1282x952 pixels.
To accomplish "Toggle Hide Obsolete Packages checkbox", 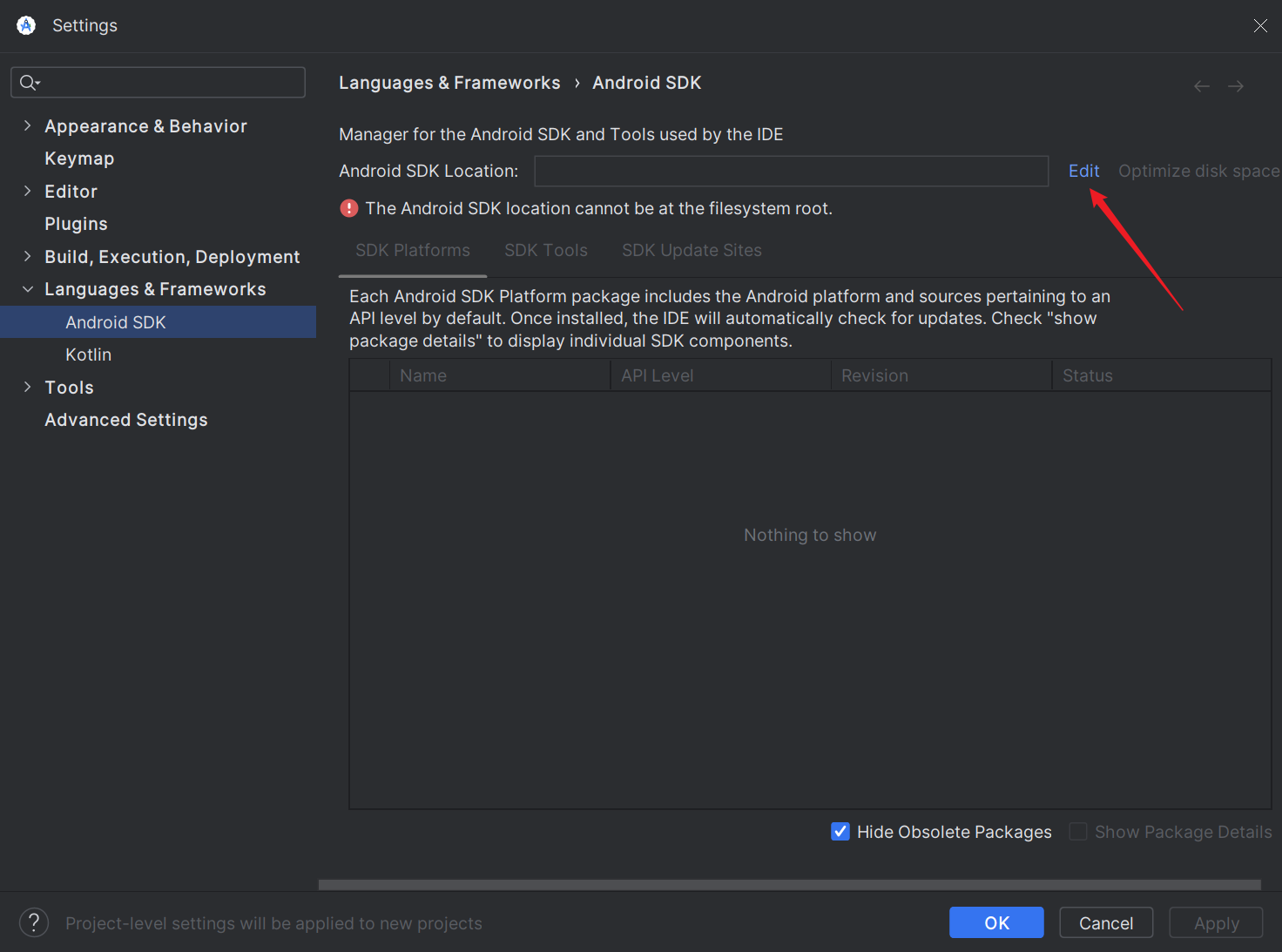I will pyautogui.click(x=840, y=832).
